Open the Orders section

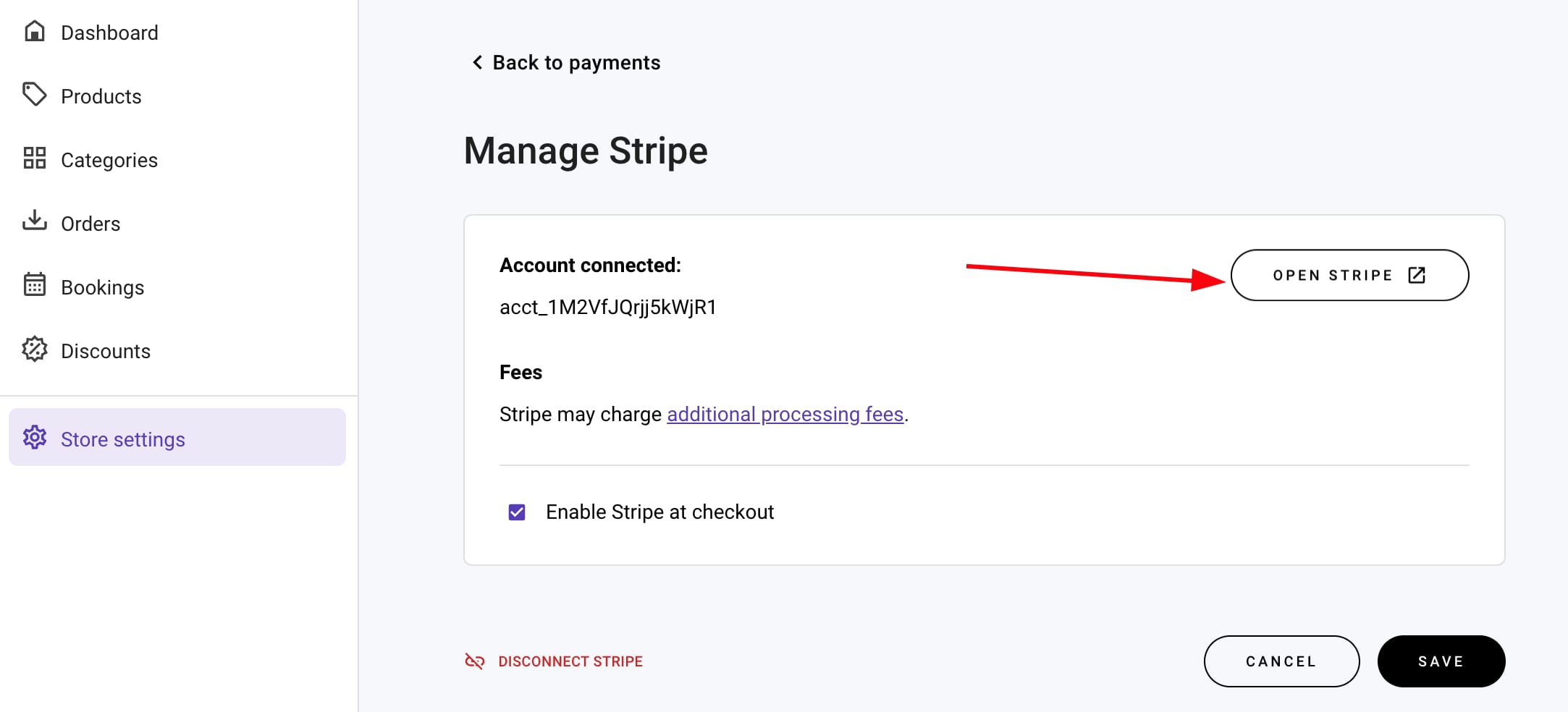click(x=91, y=223)
